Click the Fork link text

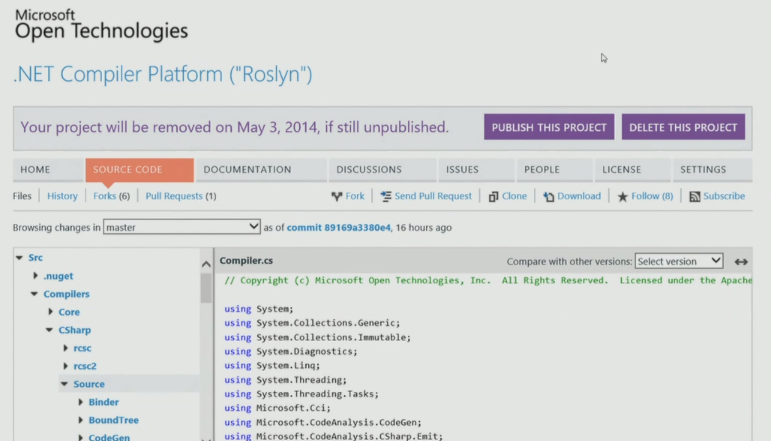(x=355, y=196)
